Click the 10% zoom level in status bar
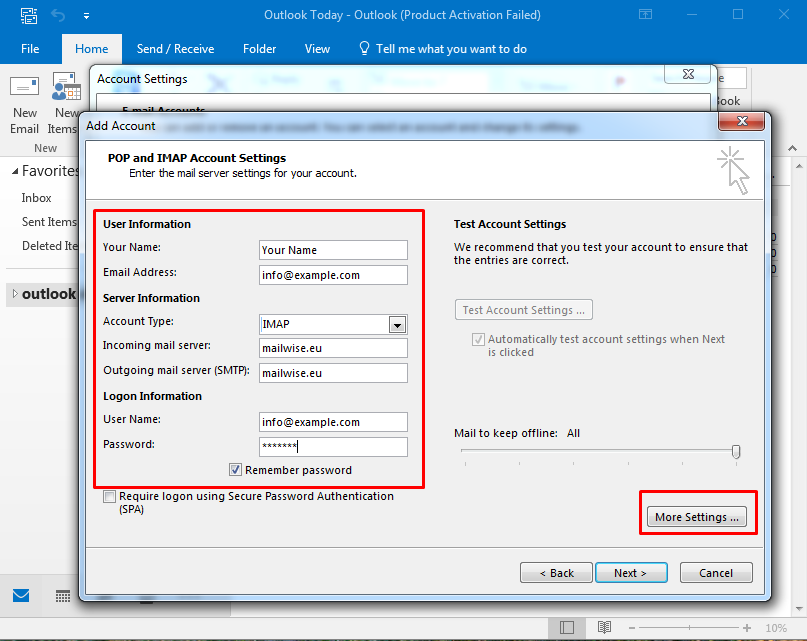 (776, 628)
